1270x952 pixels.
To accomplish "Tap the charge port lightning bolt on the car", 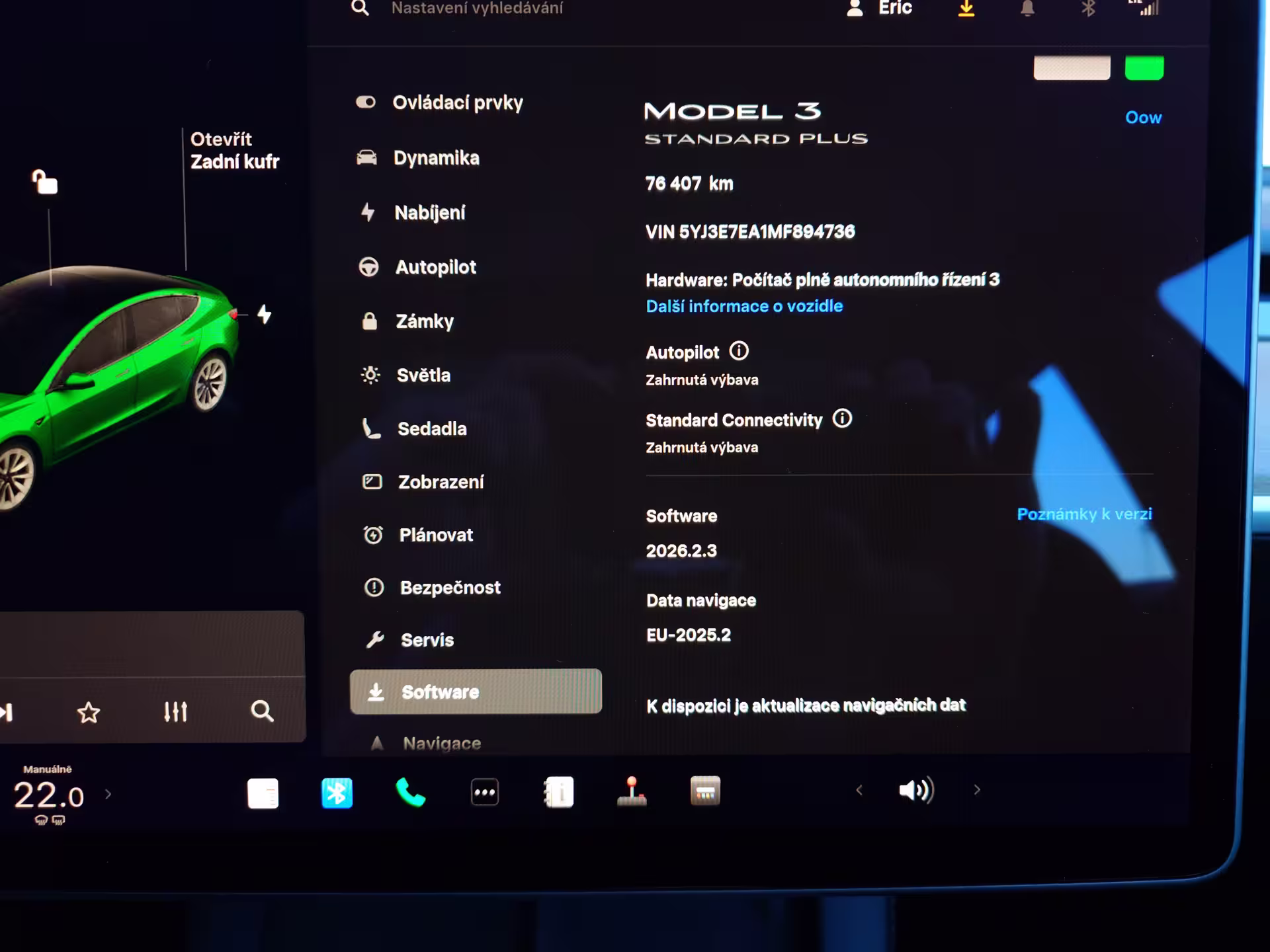I will point(264,314).
